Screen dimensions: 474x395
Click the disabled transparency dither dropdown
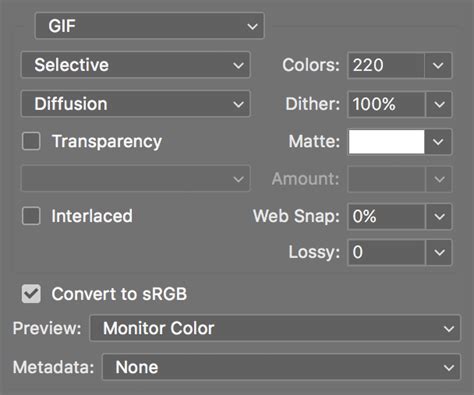pyautogui.click(x=136, y=179)
